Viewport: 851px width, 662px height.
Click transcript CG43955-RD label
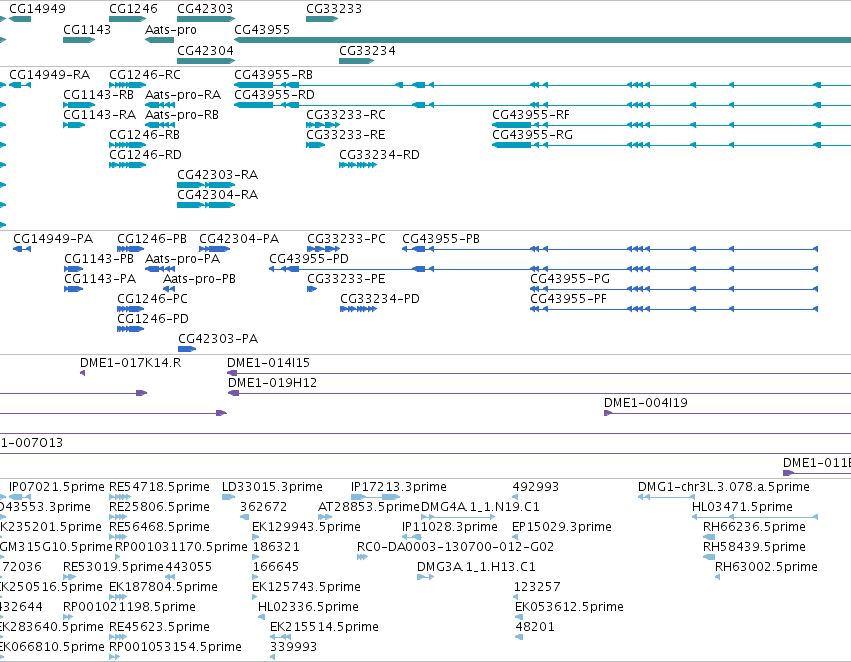point(275,94)
